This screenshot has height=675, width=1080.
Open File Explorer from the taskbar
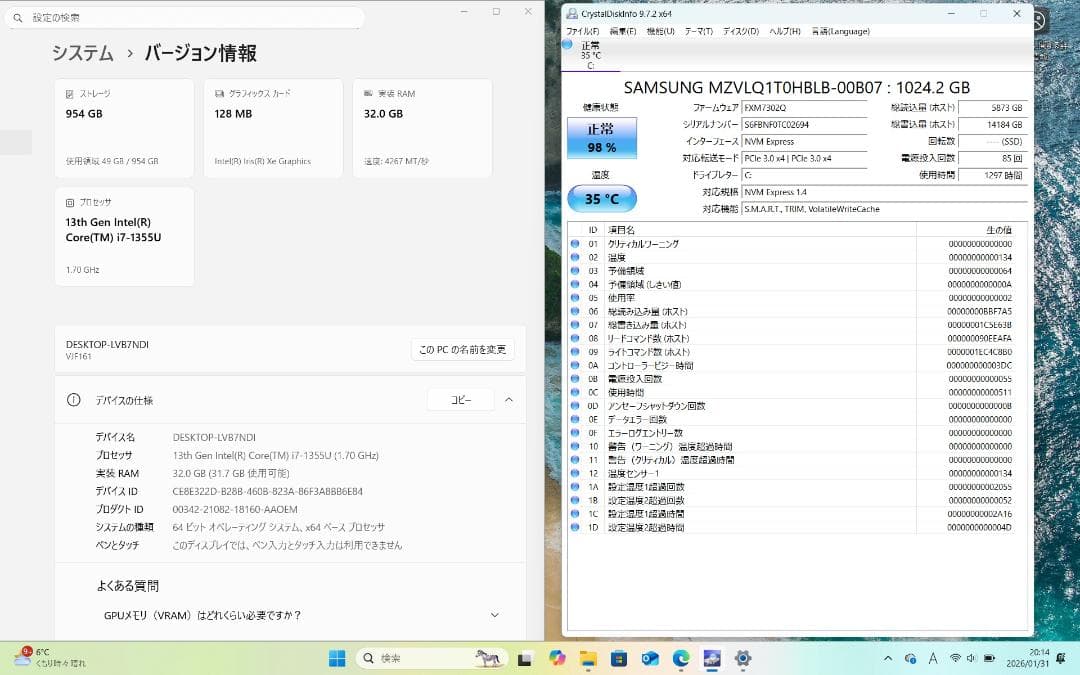click(x=588, y=658)
